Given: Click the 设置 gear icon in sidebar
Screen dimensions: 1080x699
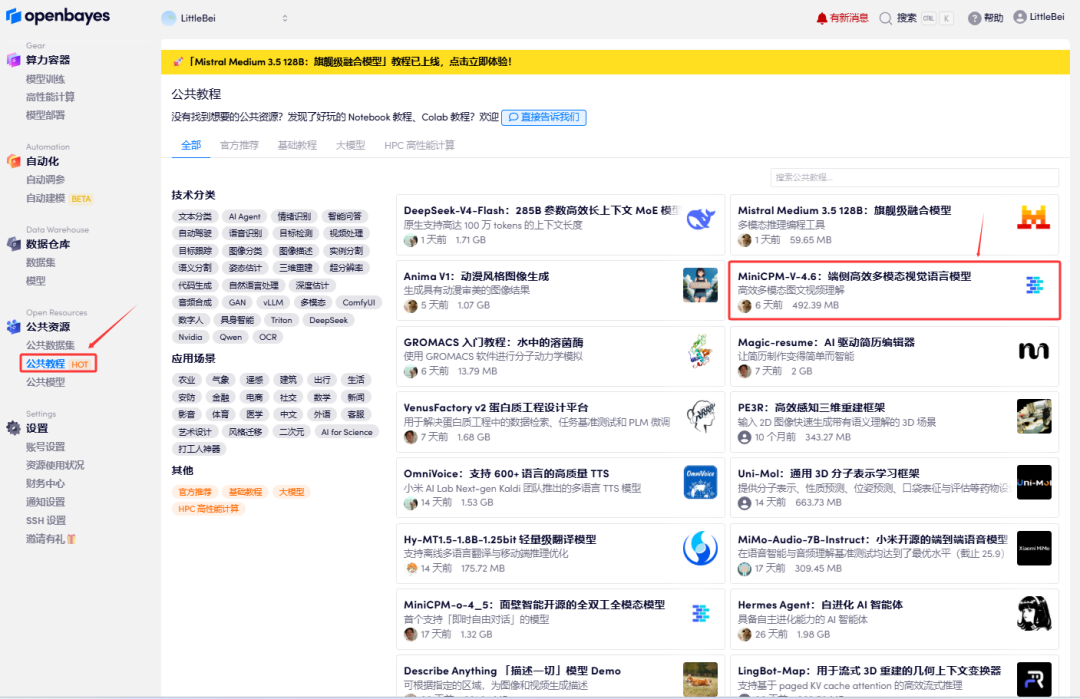Looking at the screenshot, I should click(13, 428).
